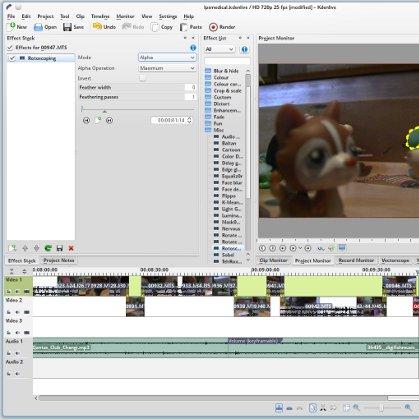The image size is (419, 419).
Task: Expand the Crop & scale effects folder
Action: pos(227,91)
